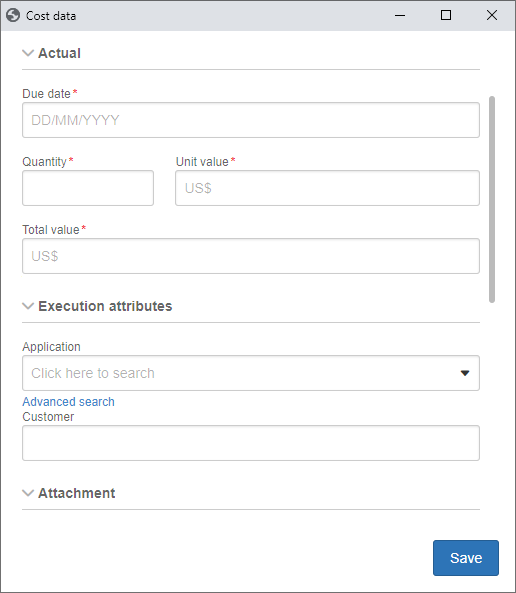This screenshot has width=516, height=593.
Task: Minimize the Cost data window
Action: pos(400,16)
